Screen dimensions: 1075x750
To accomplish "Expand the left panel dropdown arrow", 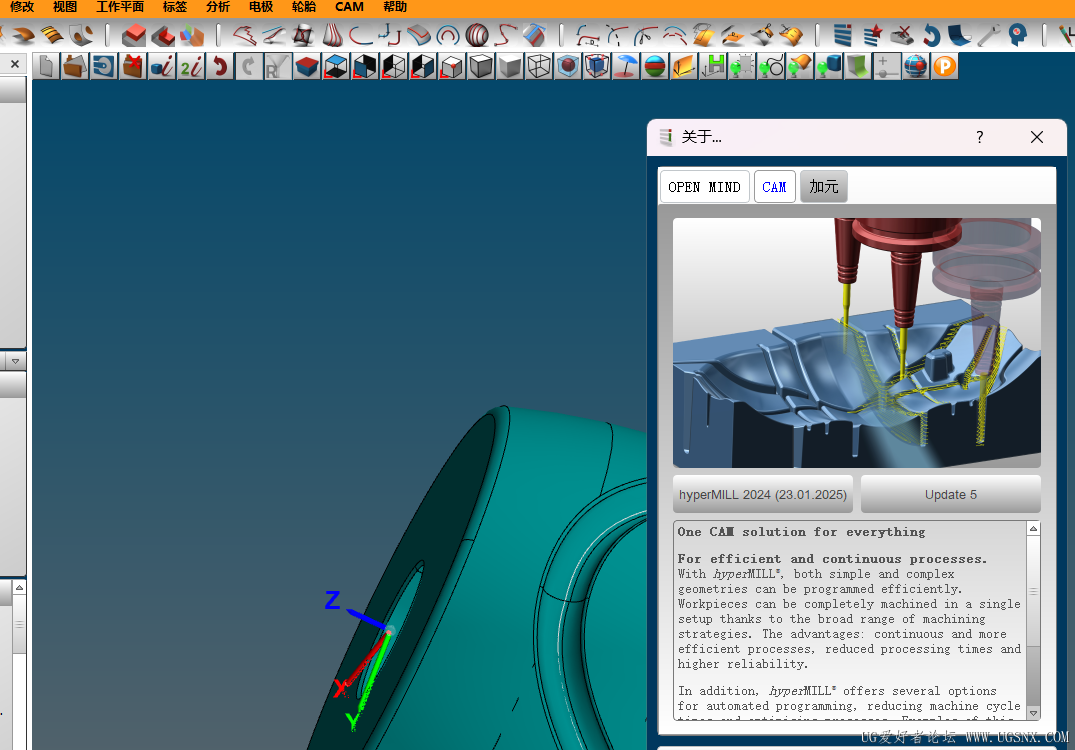I will point(15,360).
